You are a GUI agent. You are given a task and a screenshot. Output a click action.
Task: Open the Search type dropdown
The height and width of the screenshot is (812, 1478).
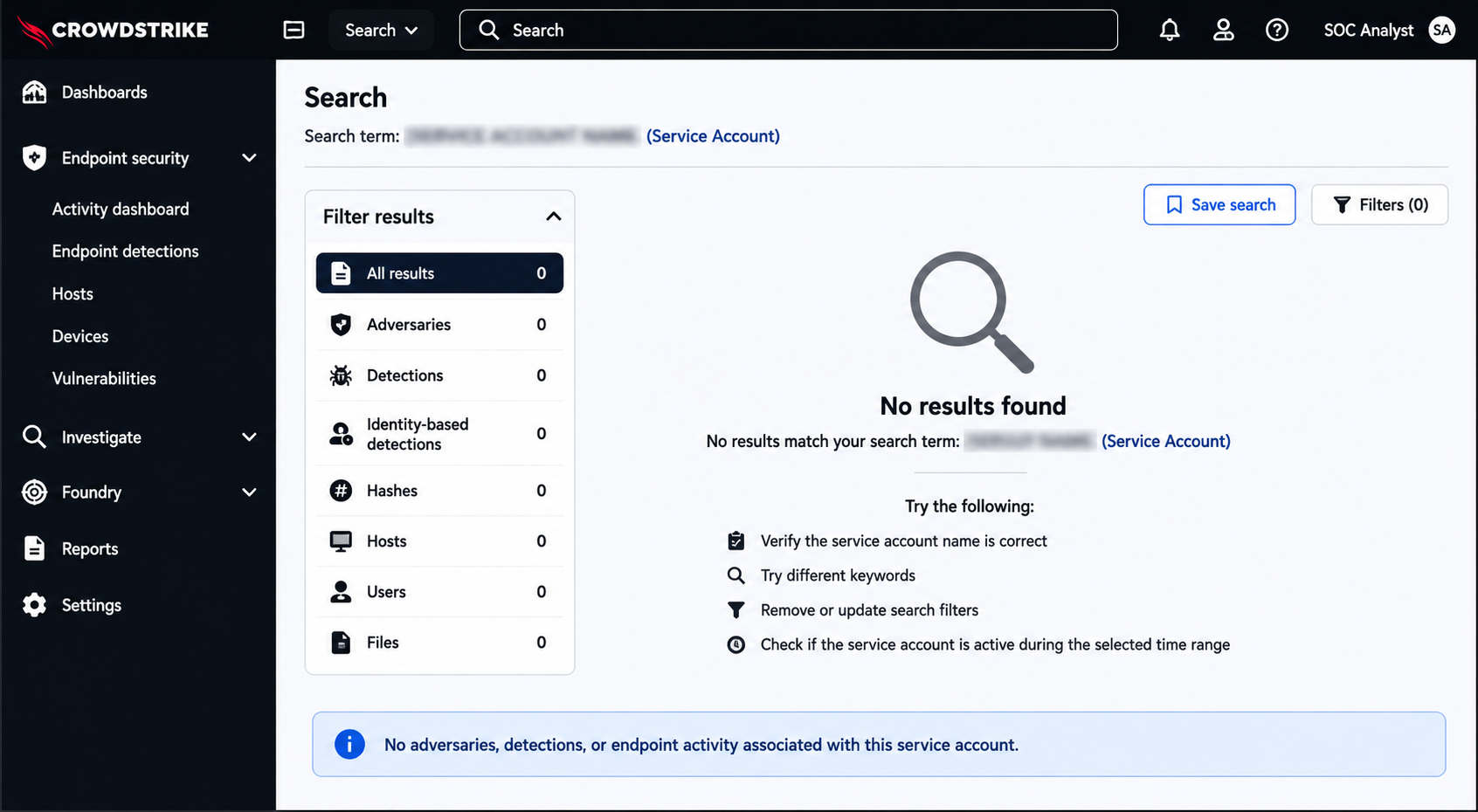(381, 30)
